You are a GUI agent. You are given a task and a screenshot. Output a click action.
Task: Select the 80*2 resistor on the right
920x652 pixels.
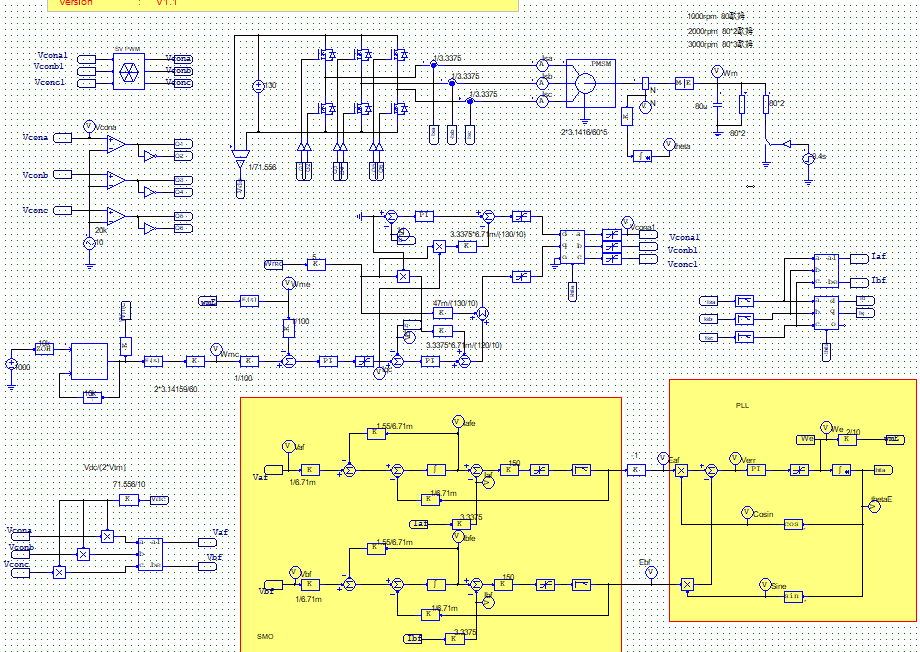click(766, 104)
